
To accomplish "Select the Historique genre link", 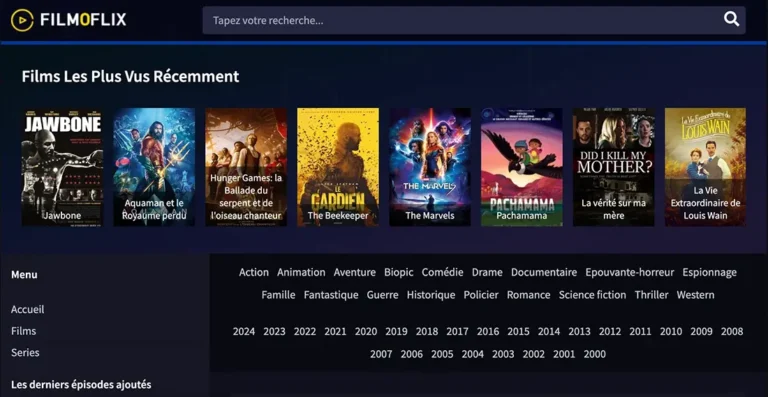I will tap(431, 295).
